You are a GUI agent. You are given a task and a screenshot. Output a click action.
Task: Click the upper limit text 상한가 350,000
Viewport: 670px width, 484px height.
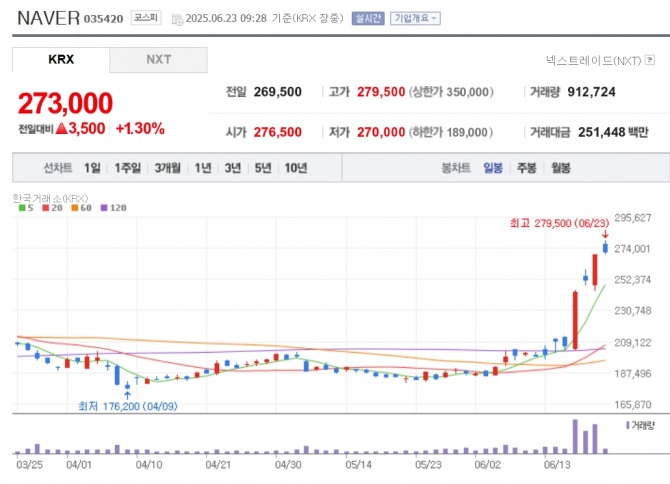click(x=451, y=92)
